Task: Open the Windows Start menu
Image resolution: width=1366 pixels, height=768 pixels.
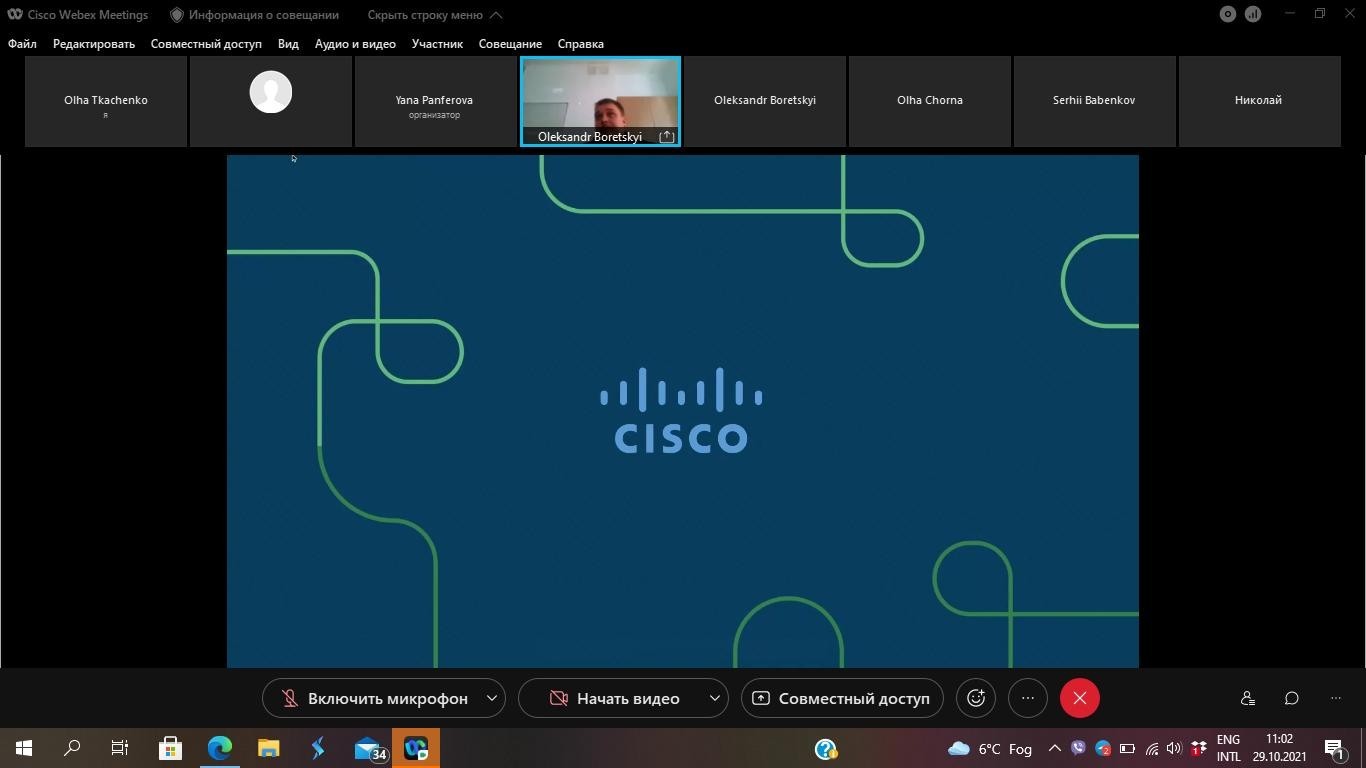Action: (24, 748)
